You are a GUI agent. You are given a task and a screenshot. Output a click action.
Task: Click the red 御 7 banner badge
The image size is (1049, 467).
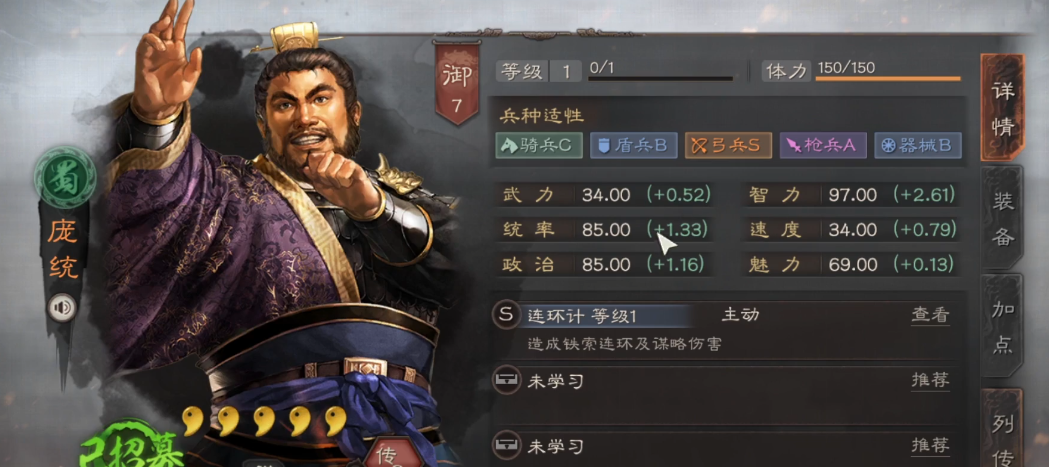pyautogui.click(x=456, y=82)
